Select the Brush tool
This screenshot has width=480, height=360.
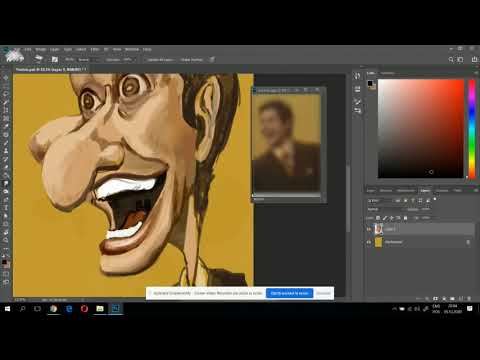6,143
